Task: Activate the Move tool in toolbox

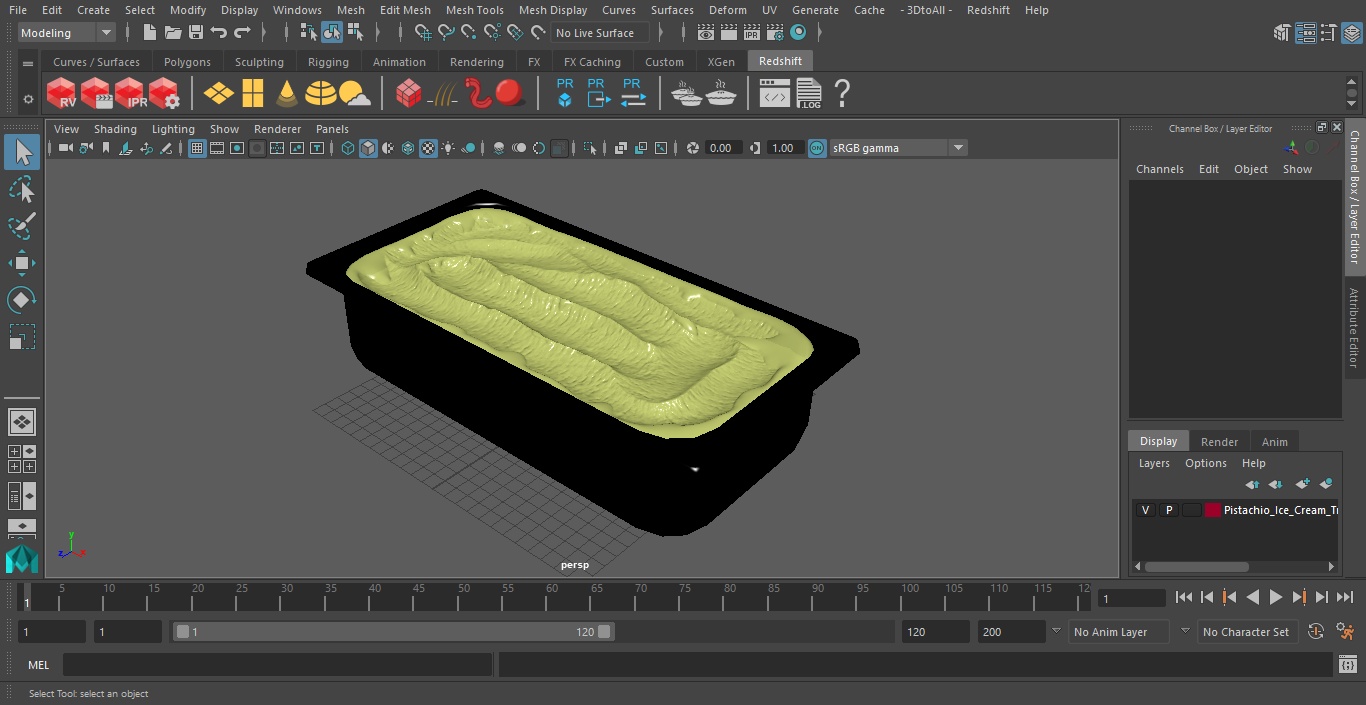Action: [x=22, y=263]
